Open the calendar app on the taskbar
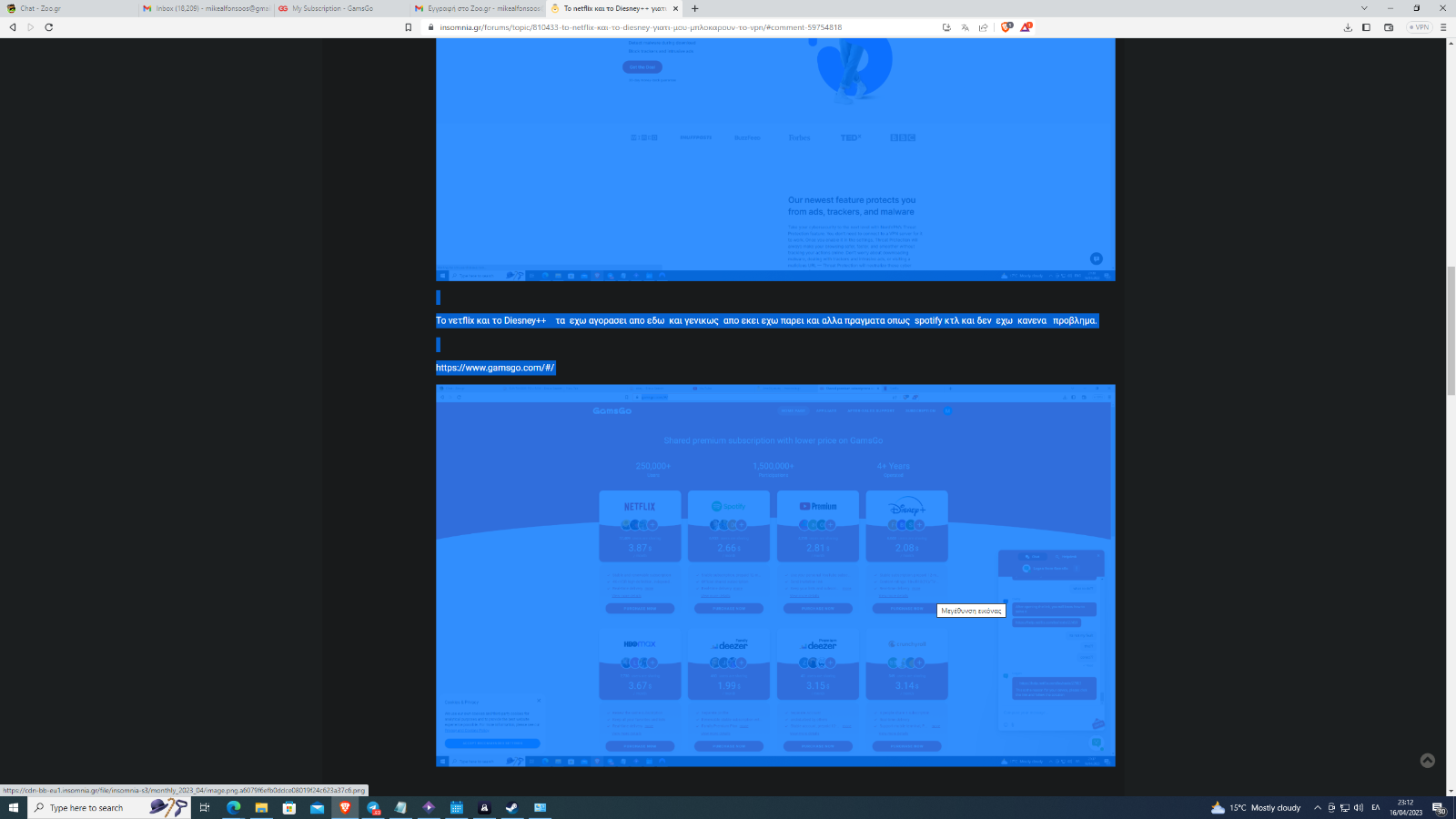 pos(457,807)
